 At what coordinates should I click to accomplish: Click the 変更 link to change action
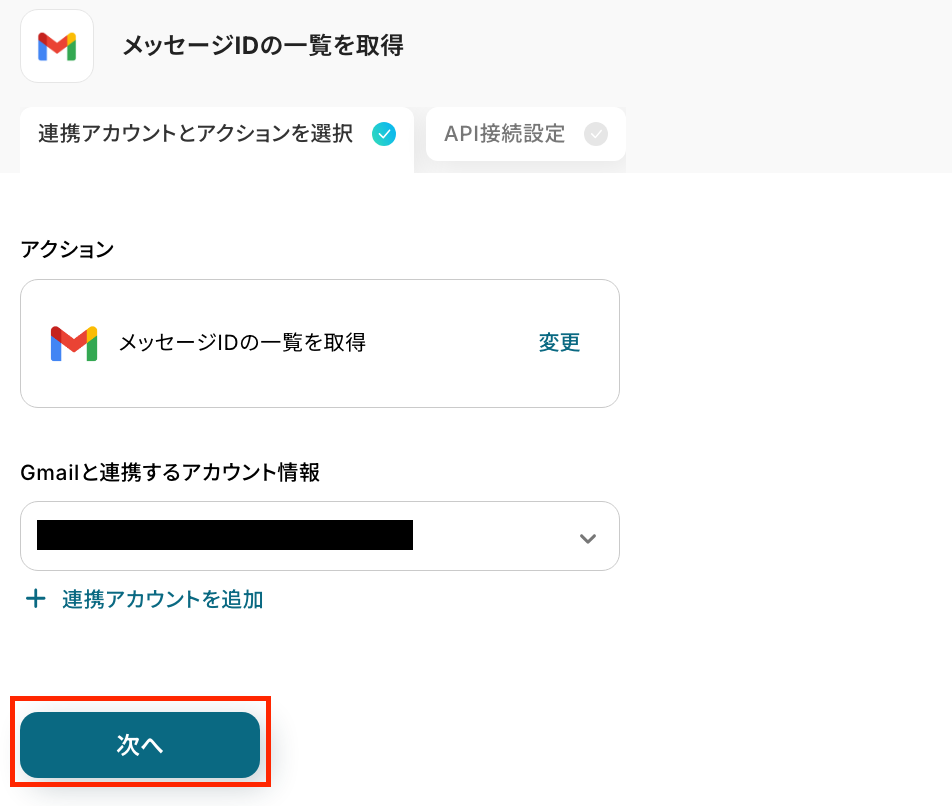pos(559,343)
